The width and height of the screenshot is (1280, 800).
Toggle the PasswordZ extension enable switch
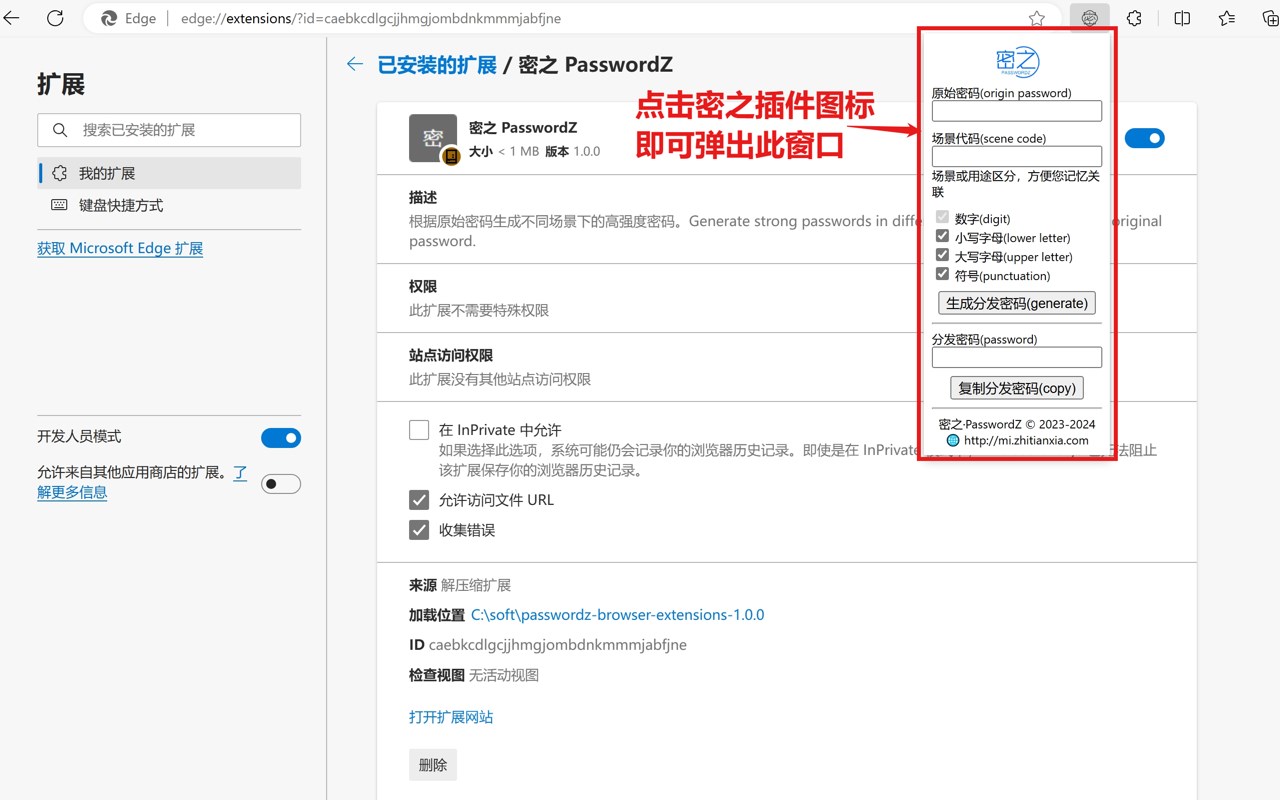coord(1145,138)
